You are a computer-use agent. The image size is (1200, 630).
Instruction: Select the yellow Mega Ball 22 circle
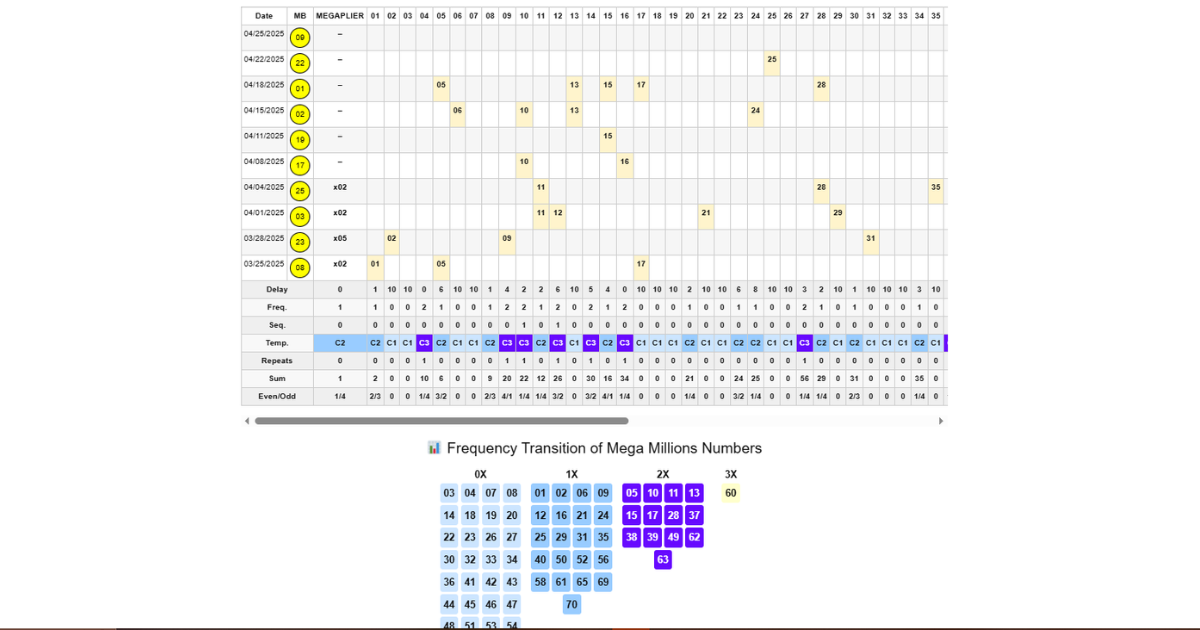300,63
